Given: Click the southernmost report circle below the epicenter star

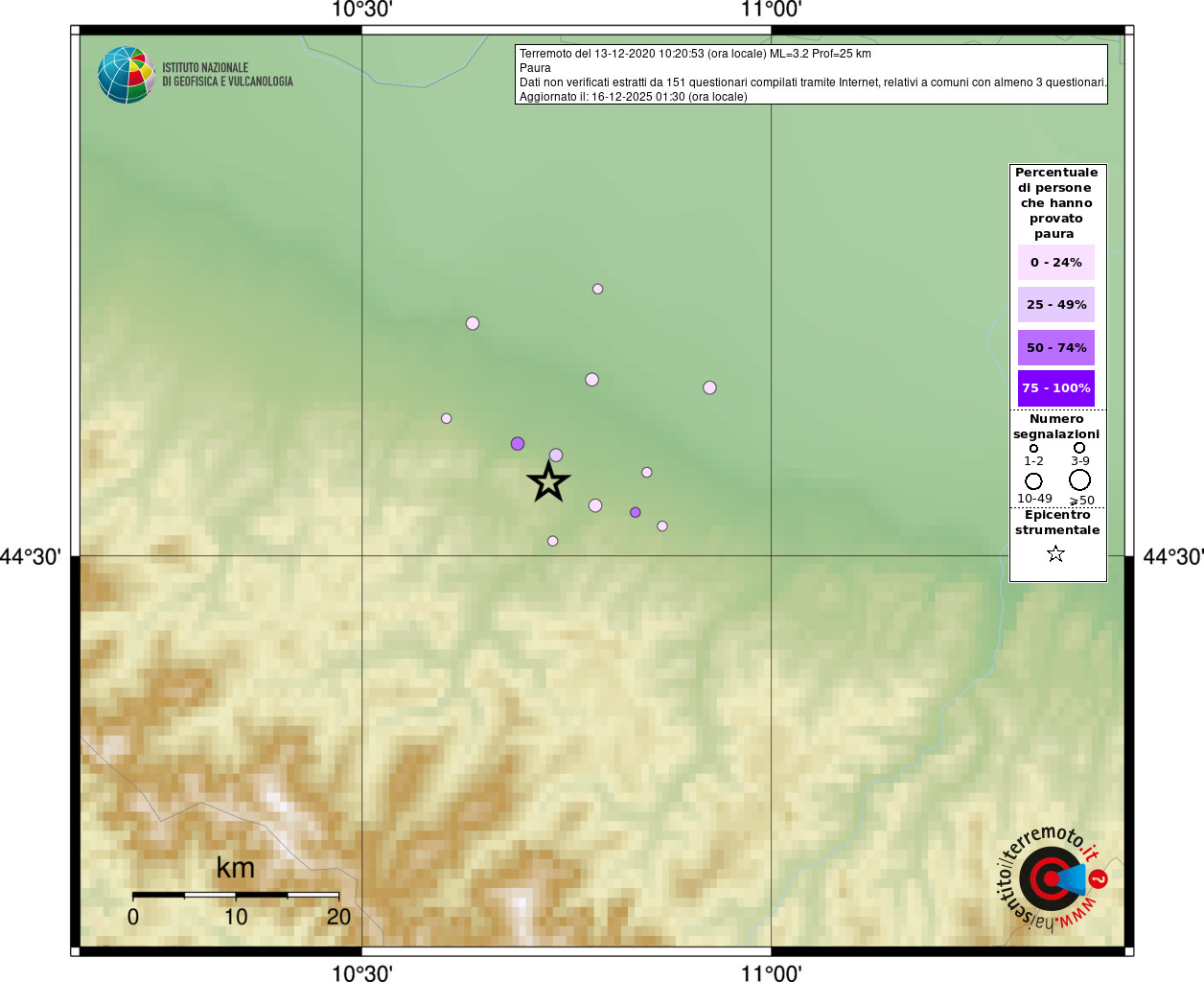Looking at the screenshot, I should pyautogui.click(x=552, y=541).
